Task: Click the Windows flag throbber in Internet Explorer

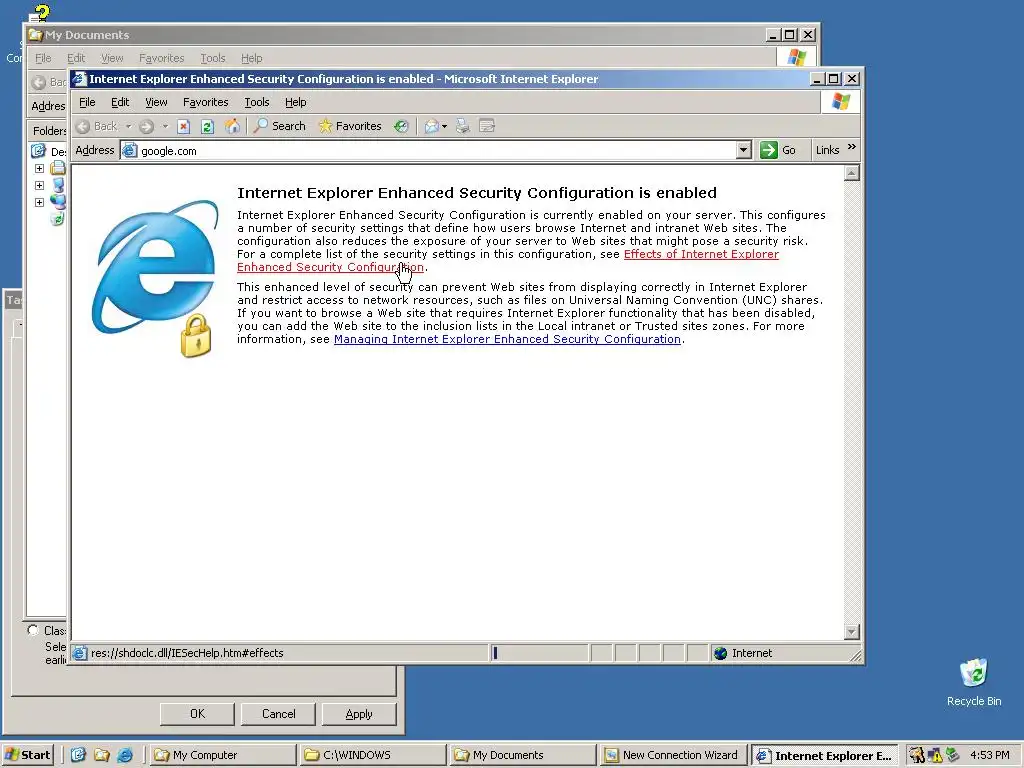Action: (x=840, y=102)
